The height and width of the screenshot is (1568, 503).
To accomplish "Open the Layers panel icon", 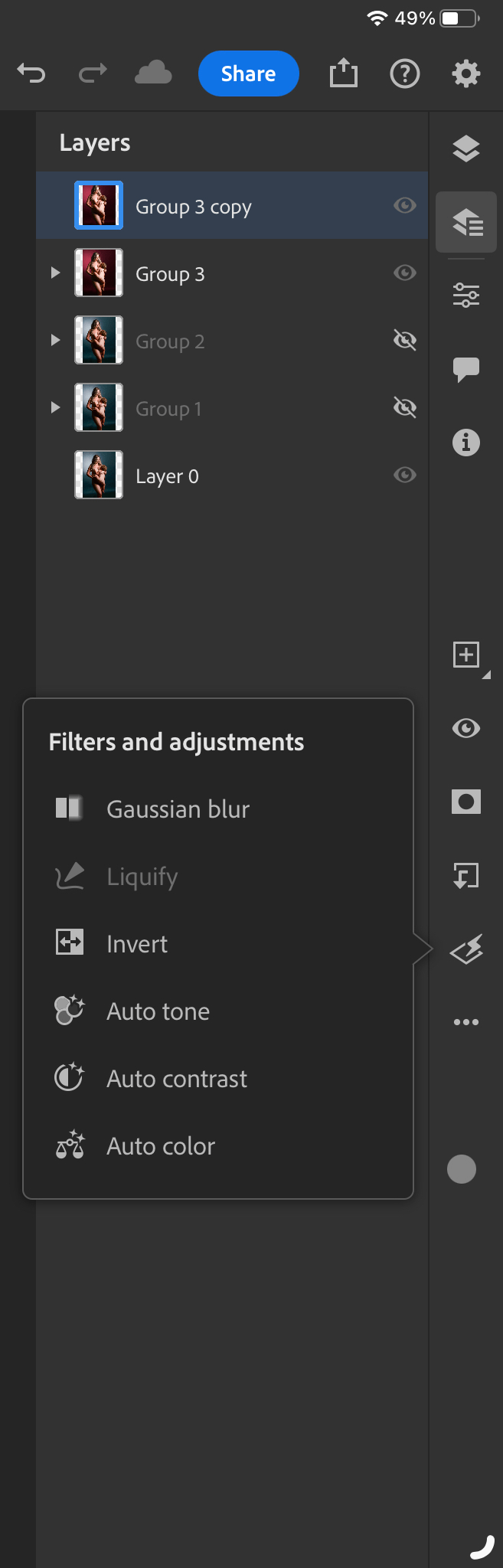I will (x=466, y=148).
